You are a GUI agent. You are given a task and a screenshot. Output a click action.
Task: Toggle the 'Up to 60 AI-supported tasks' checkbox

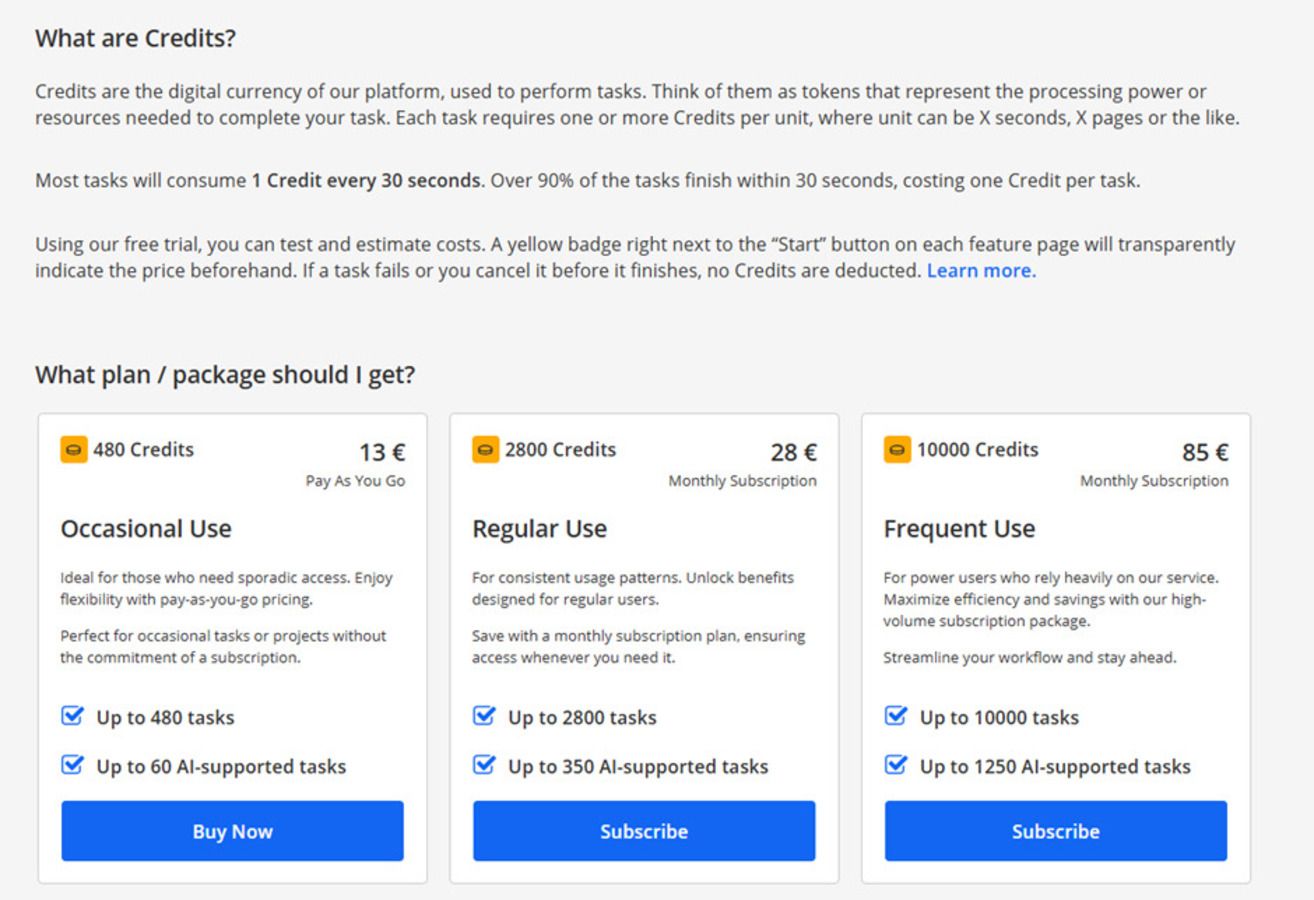(x=72, y=765)
